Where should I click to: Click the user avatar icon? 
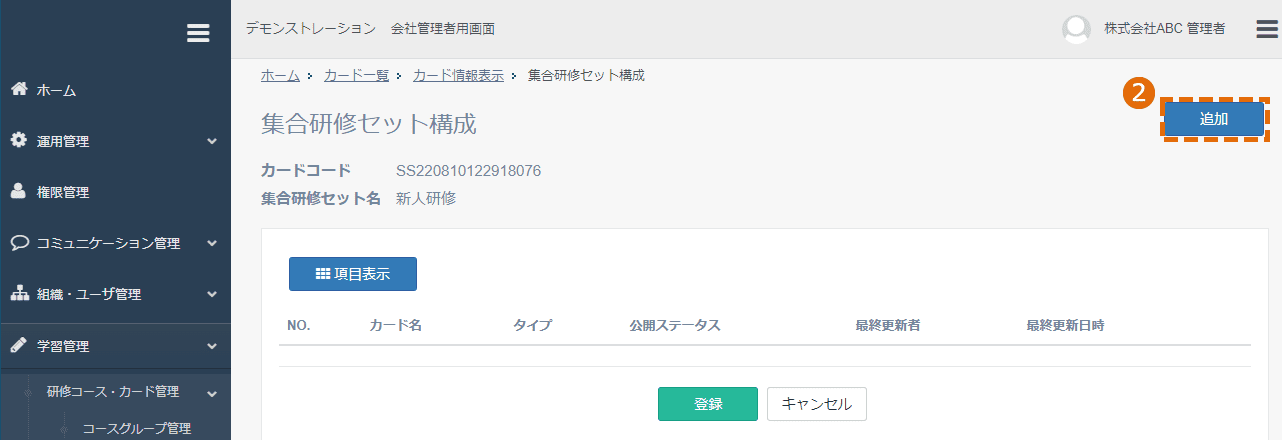(x=1076, y=29)
